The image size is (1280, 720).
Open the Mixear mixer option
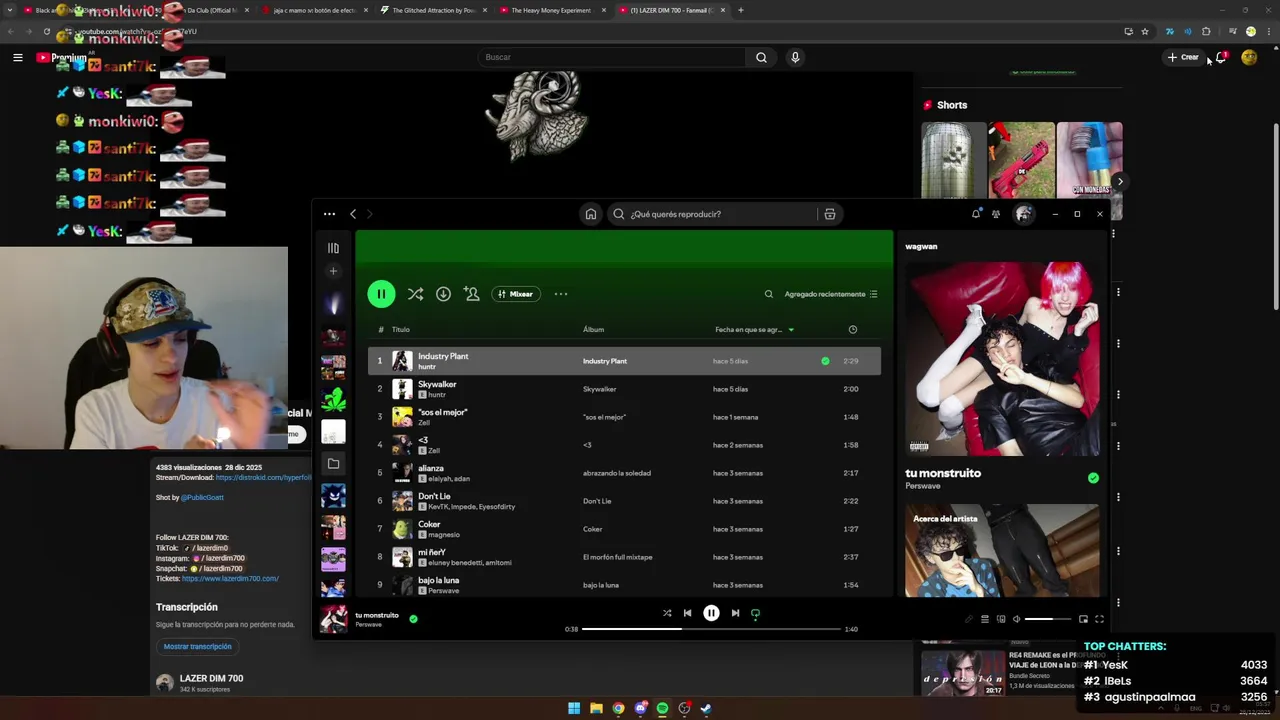(x=516, y=294)
